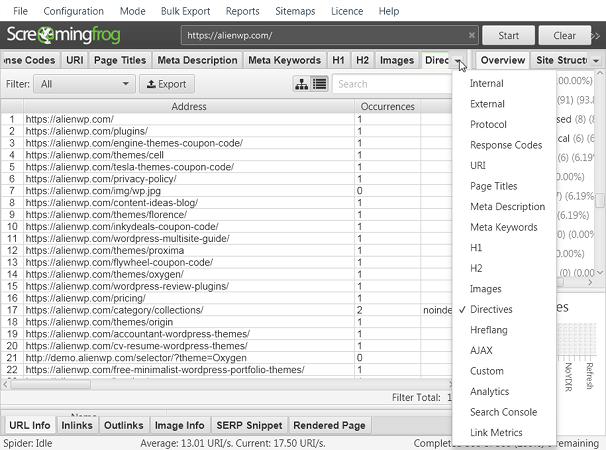Switch to the Response Codes tab
The height and width of the screenshot is (450, 606).
(x=30, y=60)
